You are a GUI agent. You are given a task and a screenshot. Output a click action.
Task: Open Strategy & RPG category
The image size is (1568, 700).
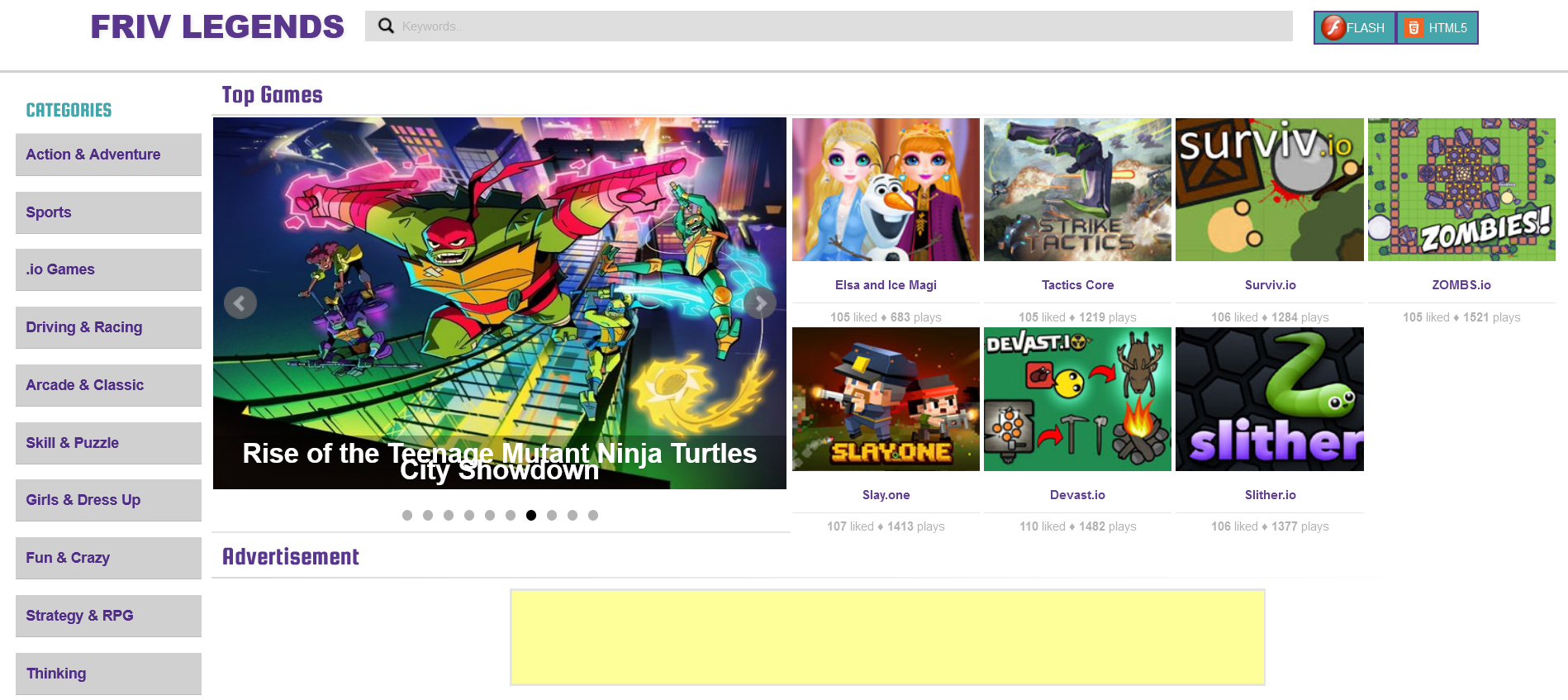pyautogui.click(x=108, y=616)
